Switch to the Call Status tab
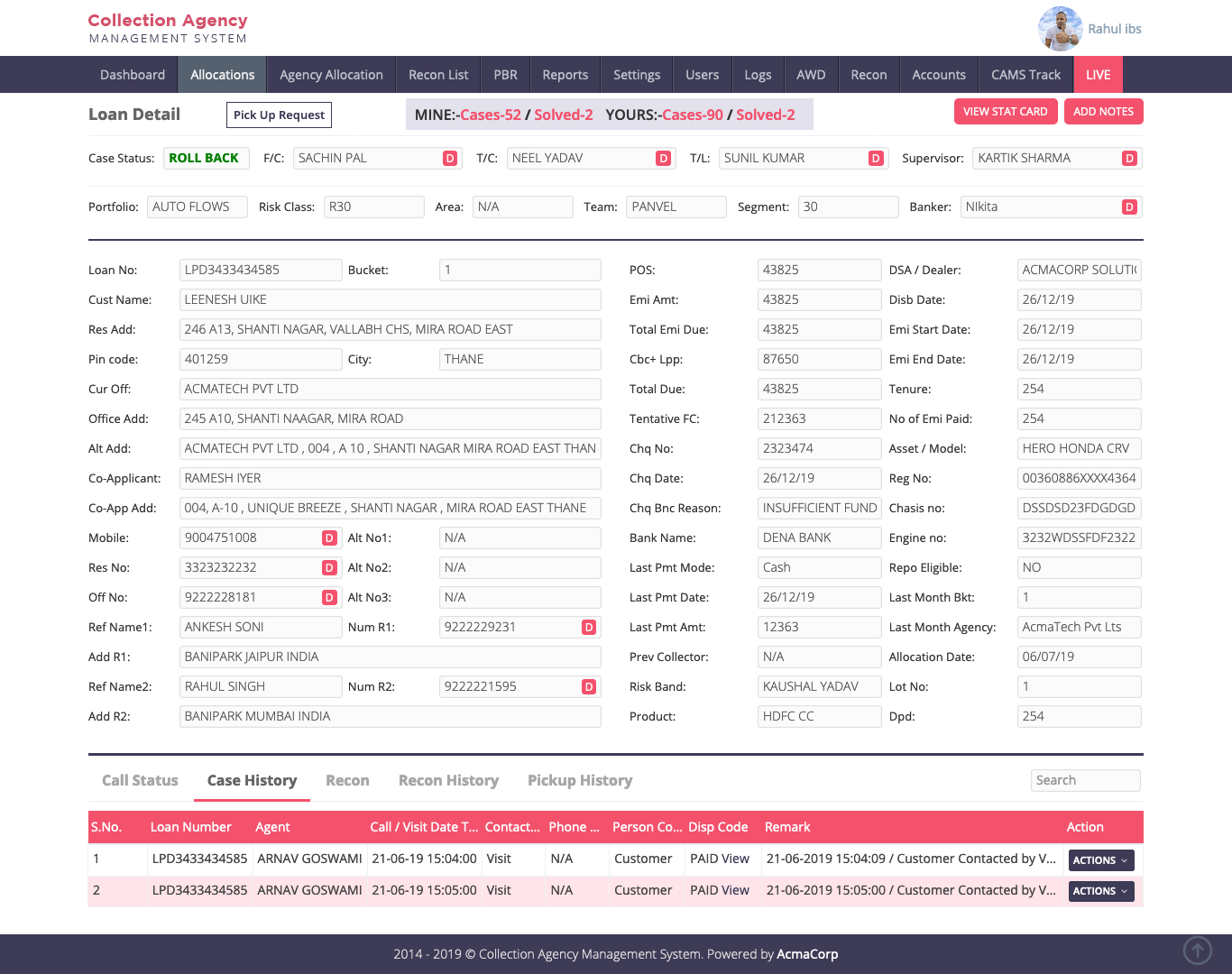 [140, 780]
